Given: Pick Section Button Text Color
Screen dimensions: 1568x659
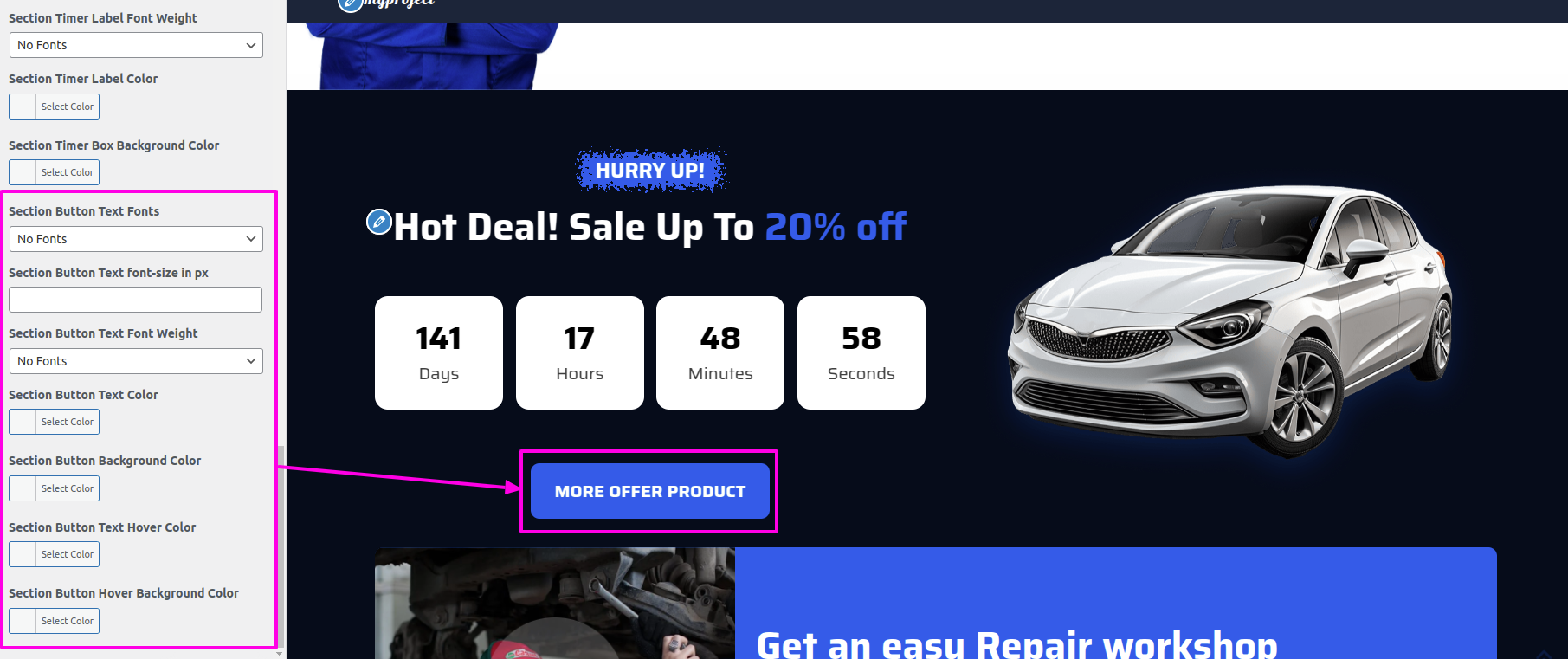Looking at the screenshot, I should 54,422.
